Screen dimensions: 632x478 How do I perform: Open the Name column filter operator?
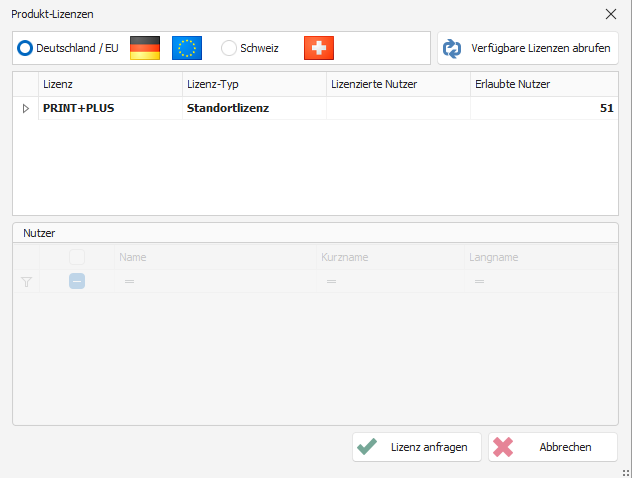(x=129, y=281)
